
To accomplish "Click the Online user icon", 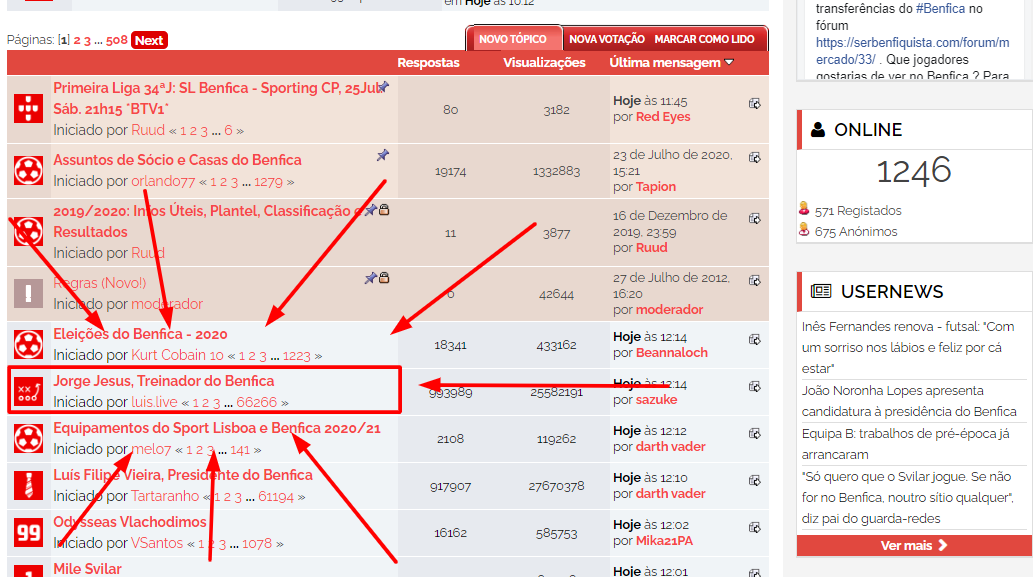I will point(818,129).
